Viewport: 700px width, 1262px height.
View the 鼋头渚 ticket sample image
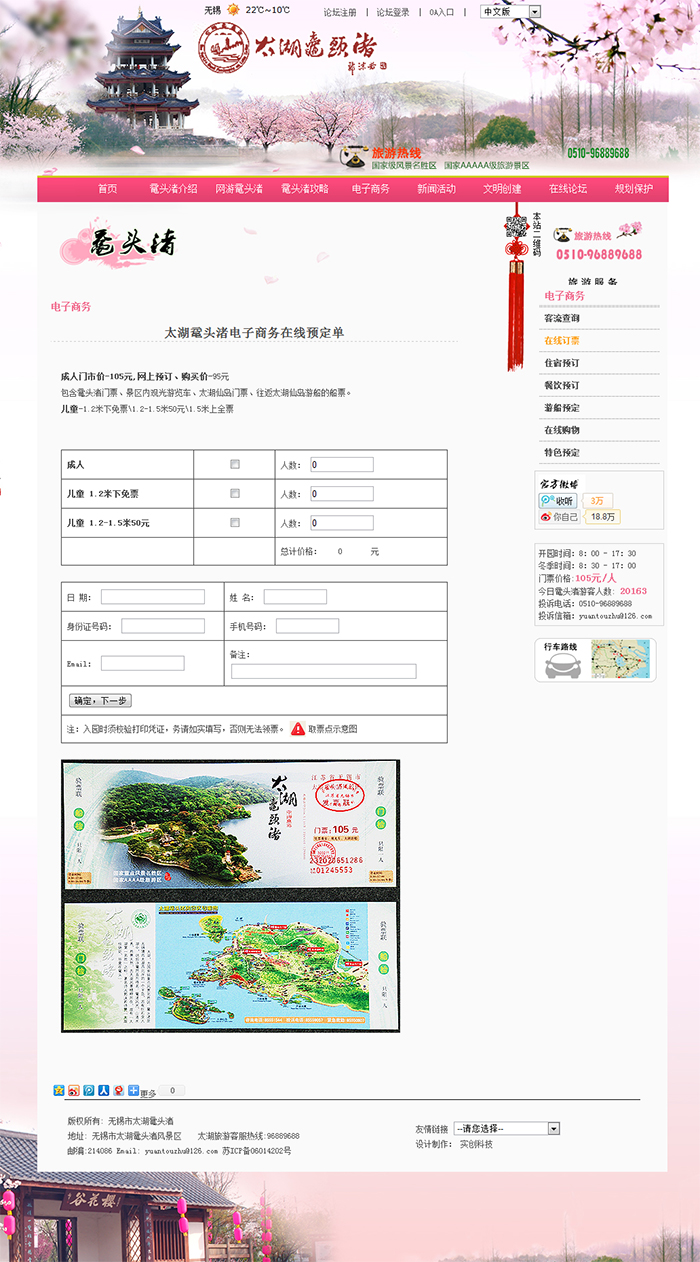click(x=230, y=895)
